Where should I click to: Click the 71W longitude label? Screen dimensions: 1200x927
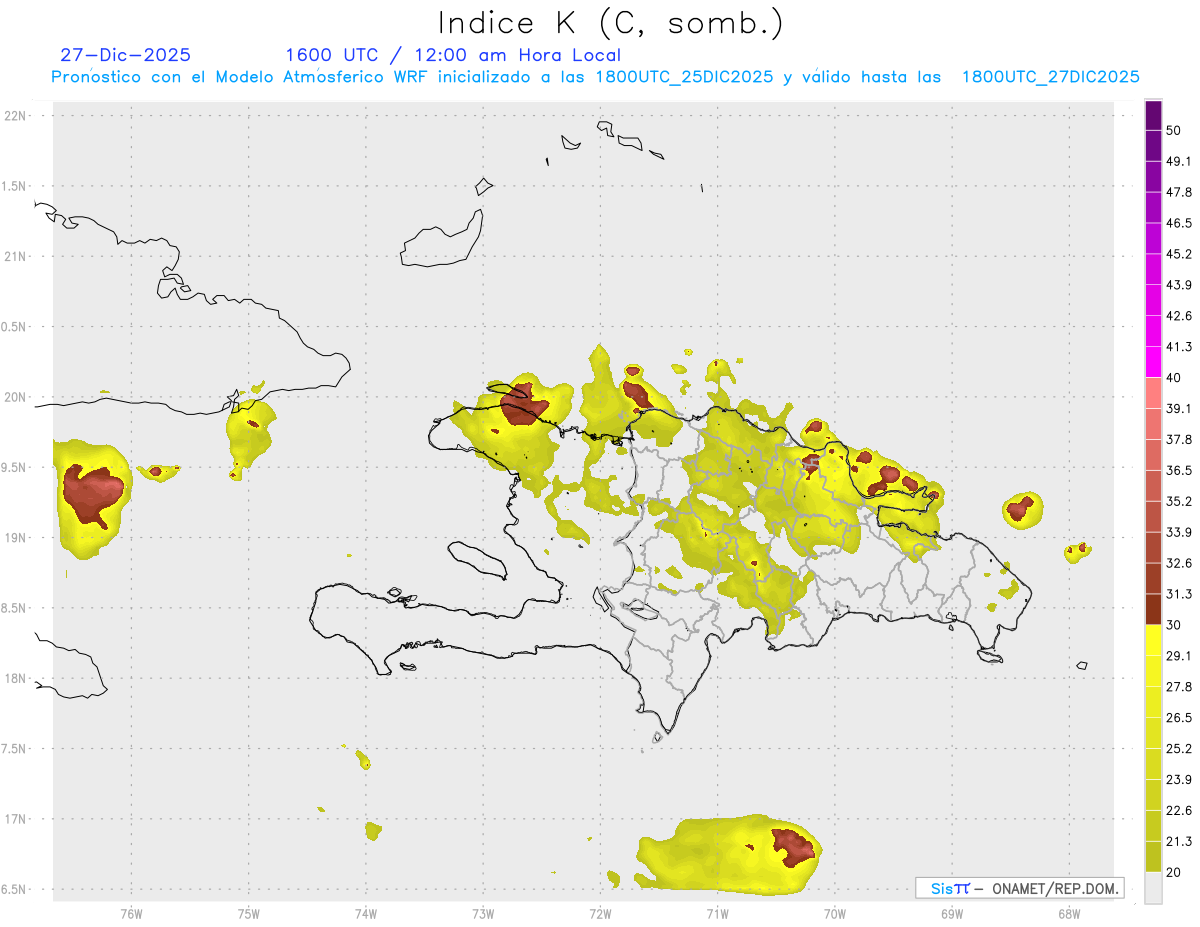coord(717,914)
